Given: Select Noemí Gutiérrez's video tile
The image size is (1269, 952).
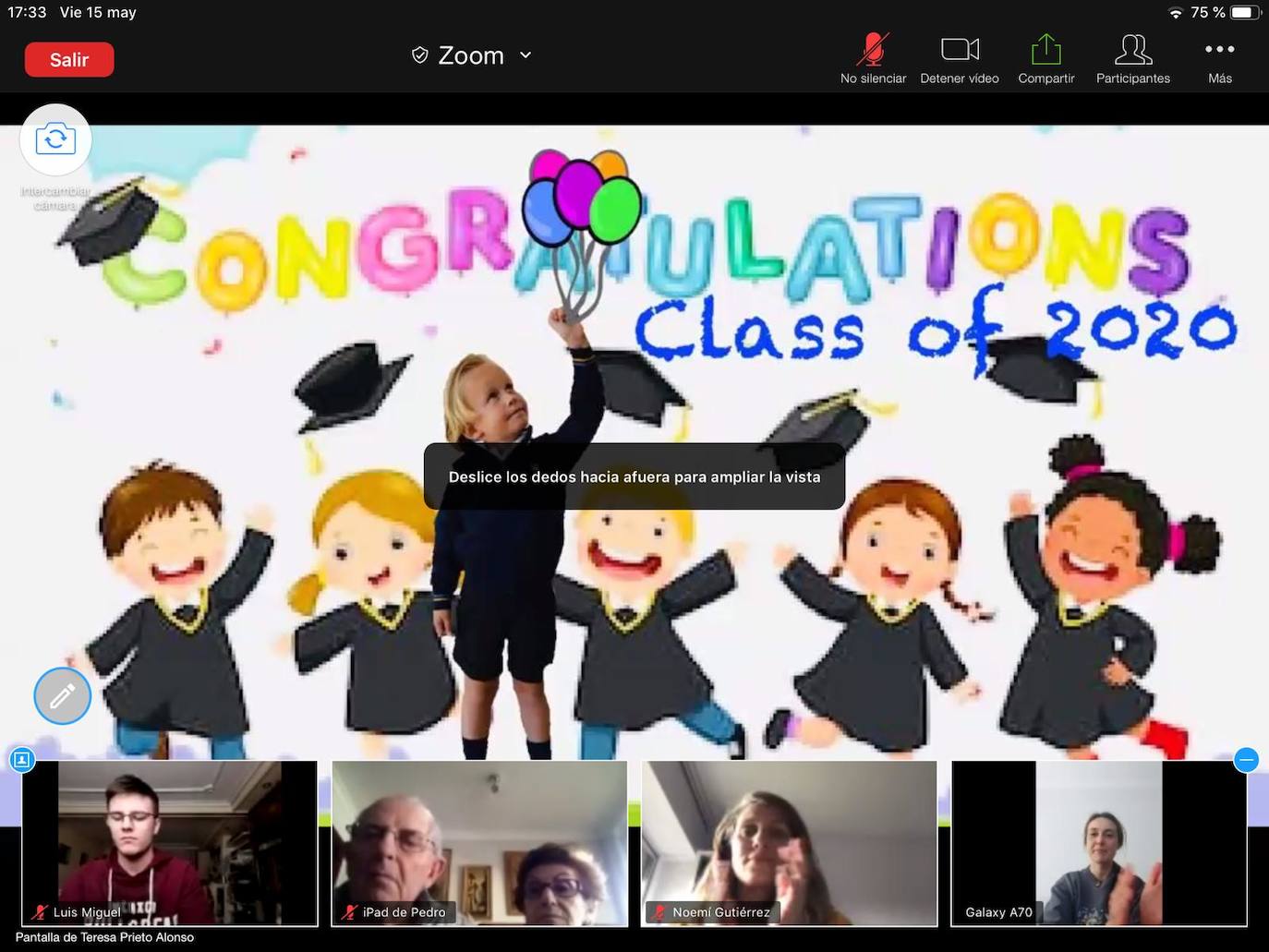Looking at the screenshot, I should (789, 842).
